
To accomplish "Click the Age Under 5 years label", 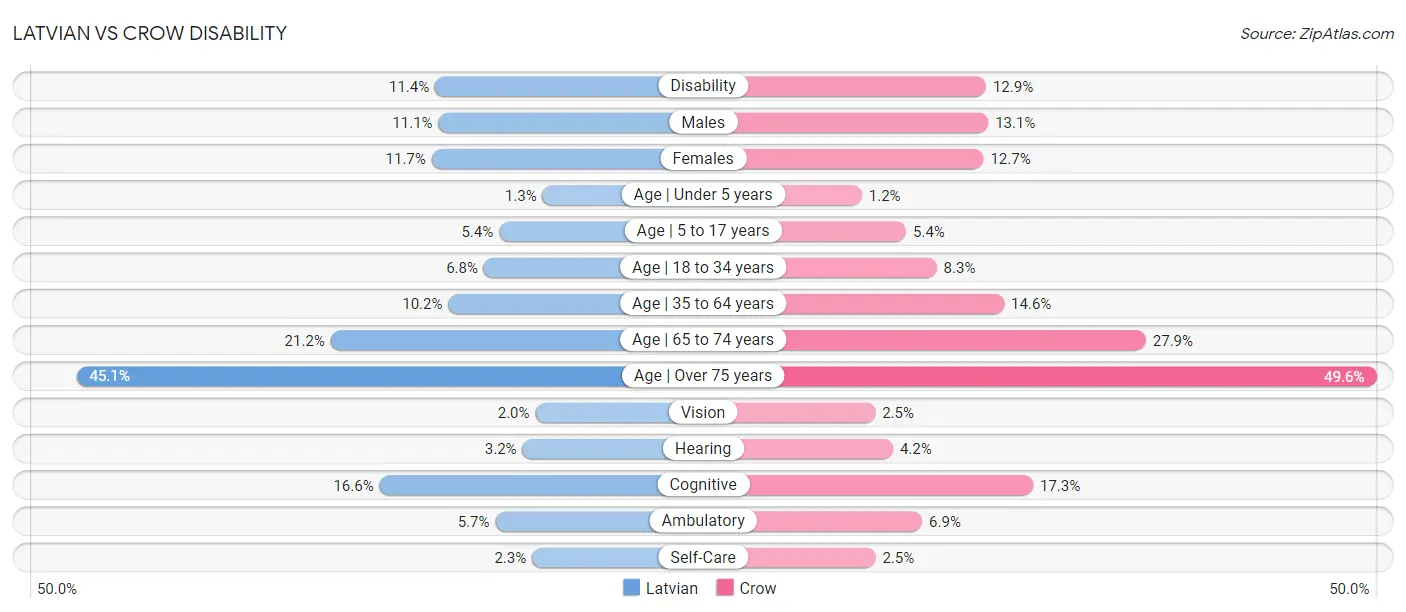I will click(703, 195).
